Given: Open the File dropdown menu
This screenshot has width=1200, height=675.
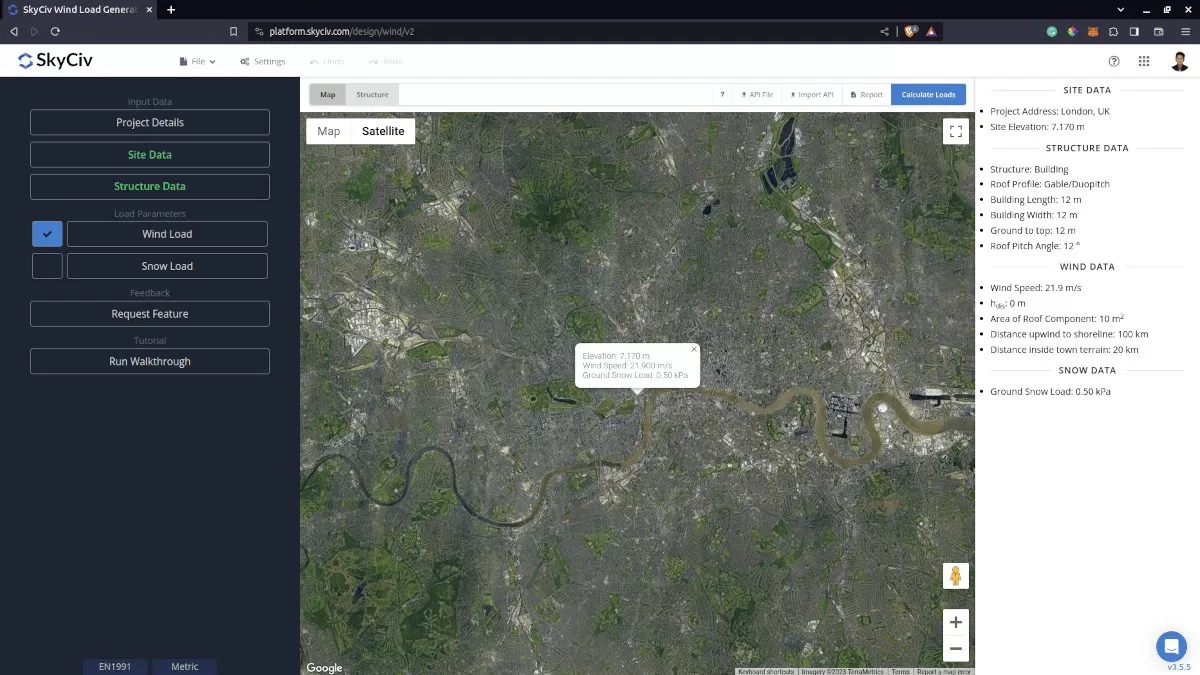Looking at the screenshot, I should [197, 62].
